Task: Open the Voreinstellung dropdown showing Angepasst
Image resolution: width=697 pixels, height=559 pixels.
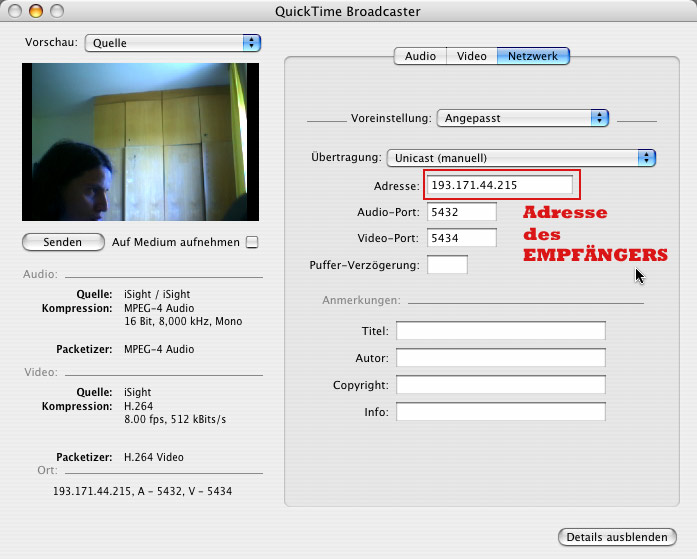Action: (523, 118)
